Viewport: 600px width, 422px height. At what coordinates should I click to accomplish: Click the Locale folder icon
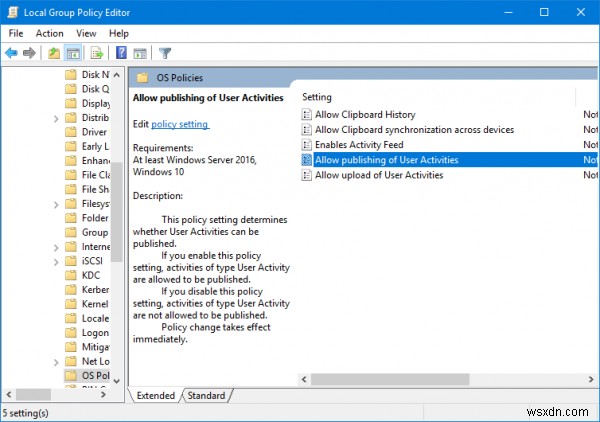[x=71, y=318]
